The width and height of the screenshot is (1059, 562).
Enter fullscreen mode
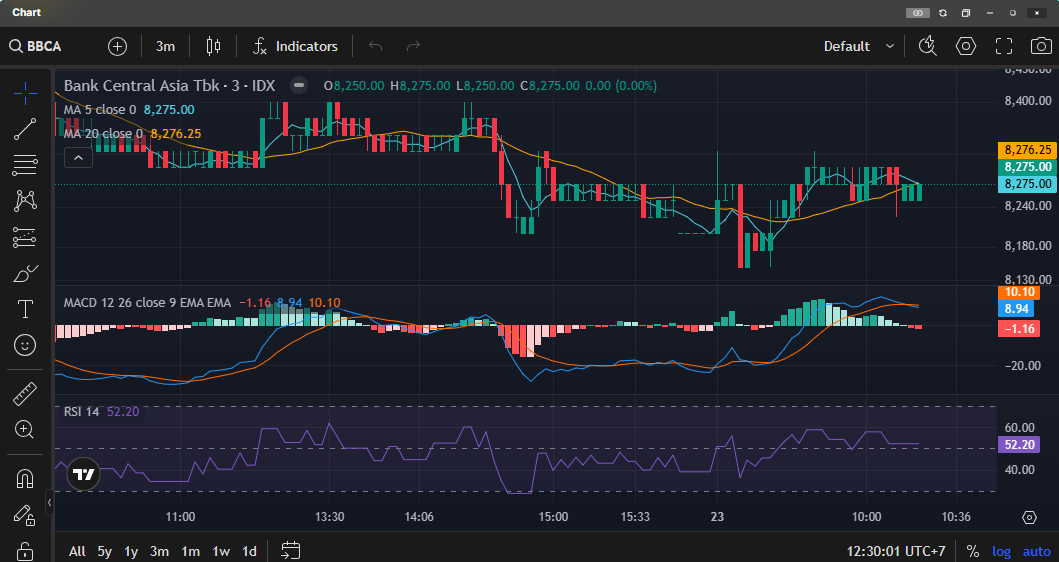tap(1004, 46)
